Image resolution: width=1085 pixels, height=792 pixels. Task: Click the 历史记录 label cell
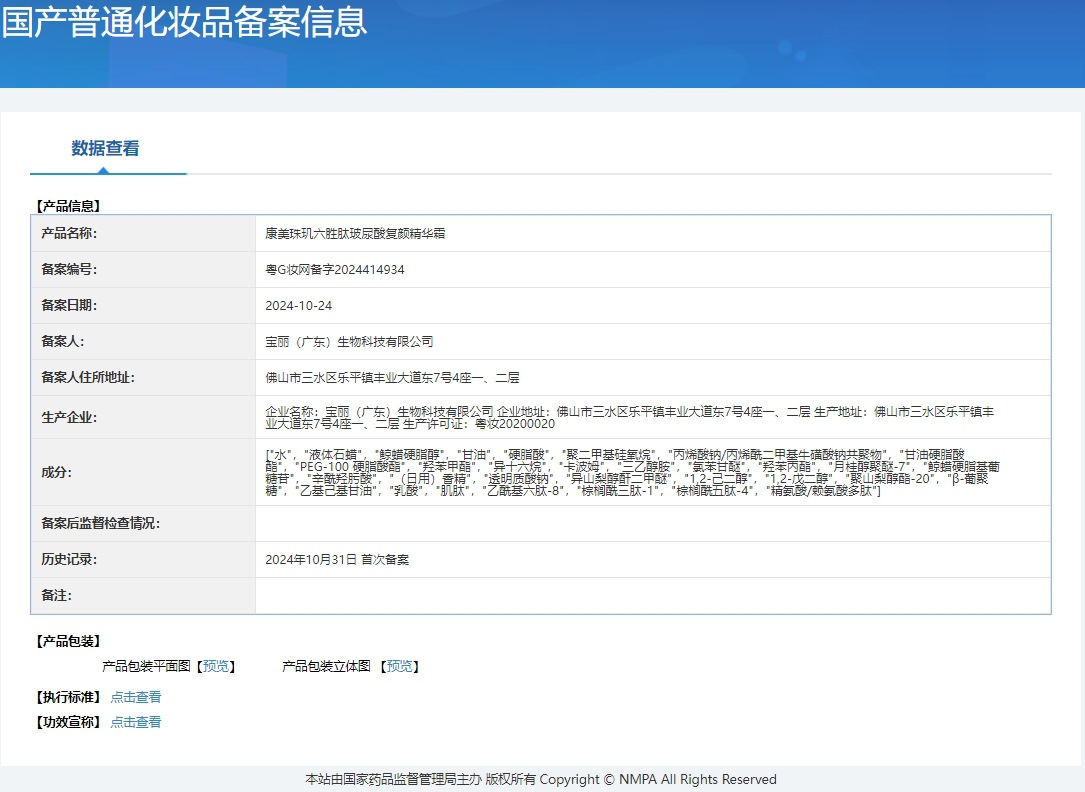143,560
